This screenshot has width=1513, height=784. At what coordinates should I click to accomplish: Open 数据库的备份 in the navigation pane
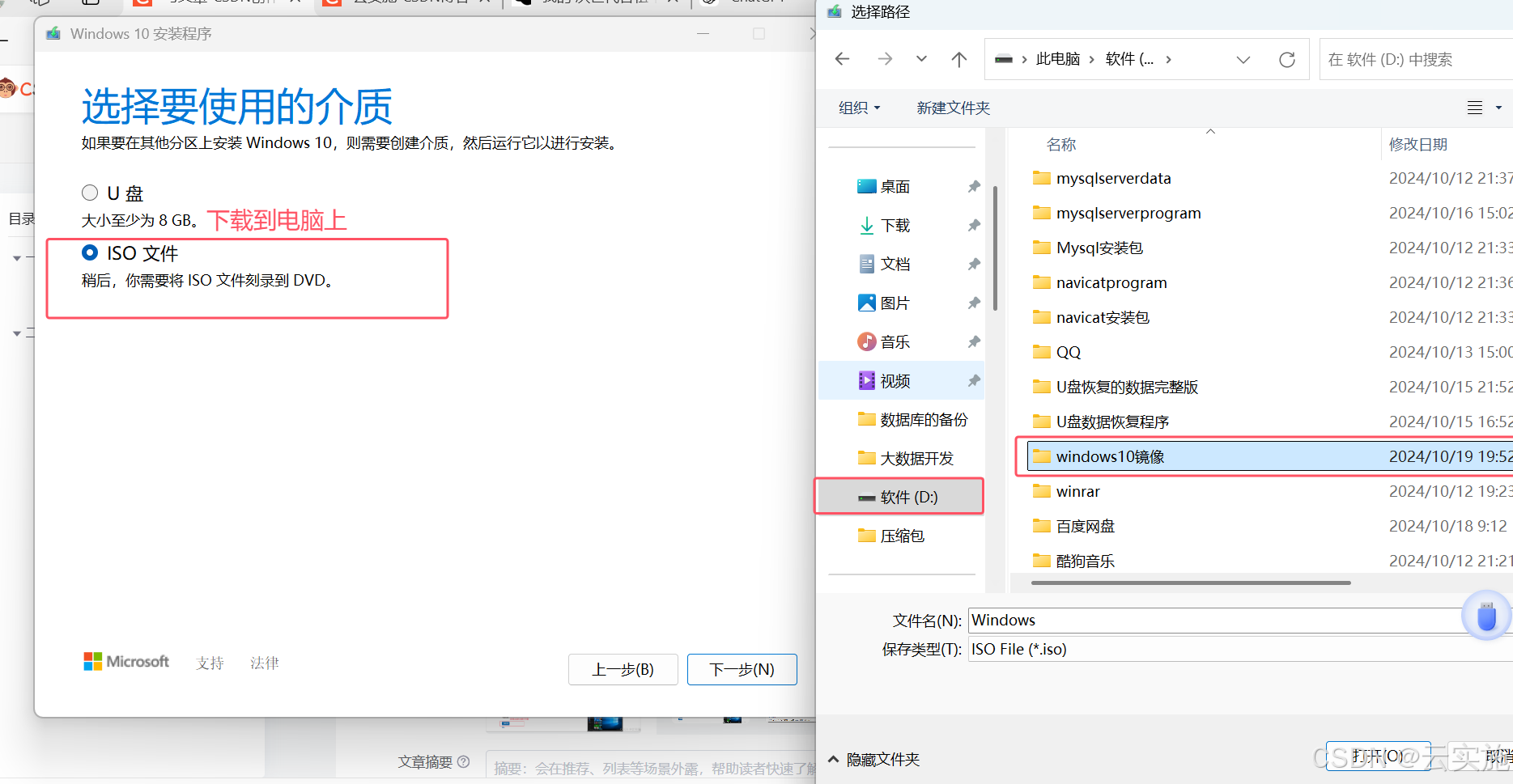click(x=912, y=419)
